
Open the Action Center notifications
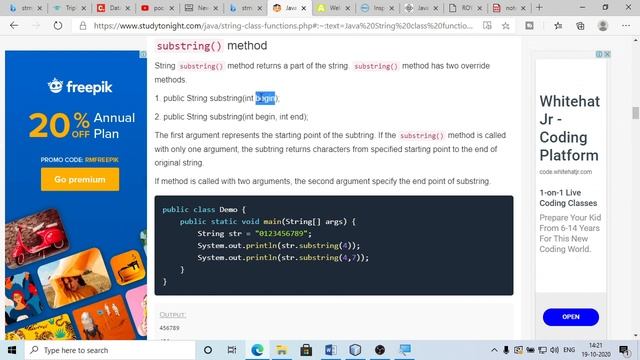(x=624, y=350)
